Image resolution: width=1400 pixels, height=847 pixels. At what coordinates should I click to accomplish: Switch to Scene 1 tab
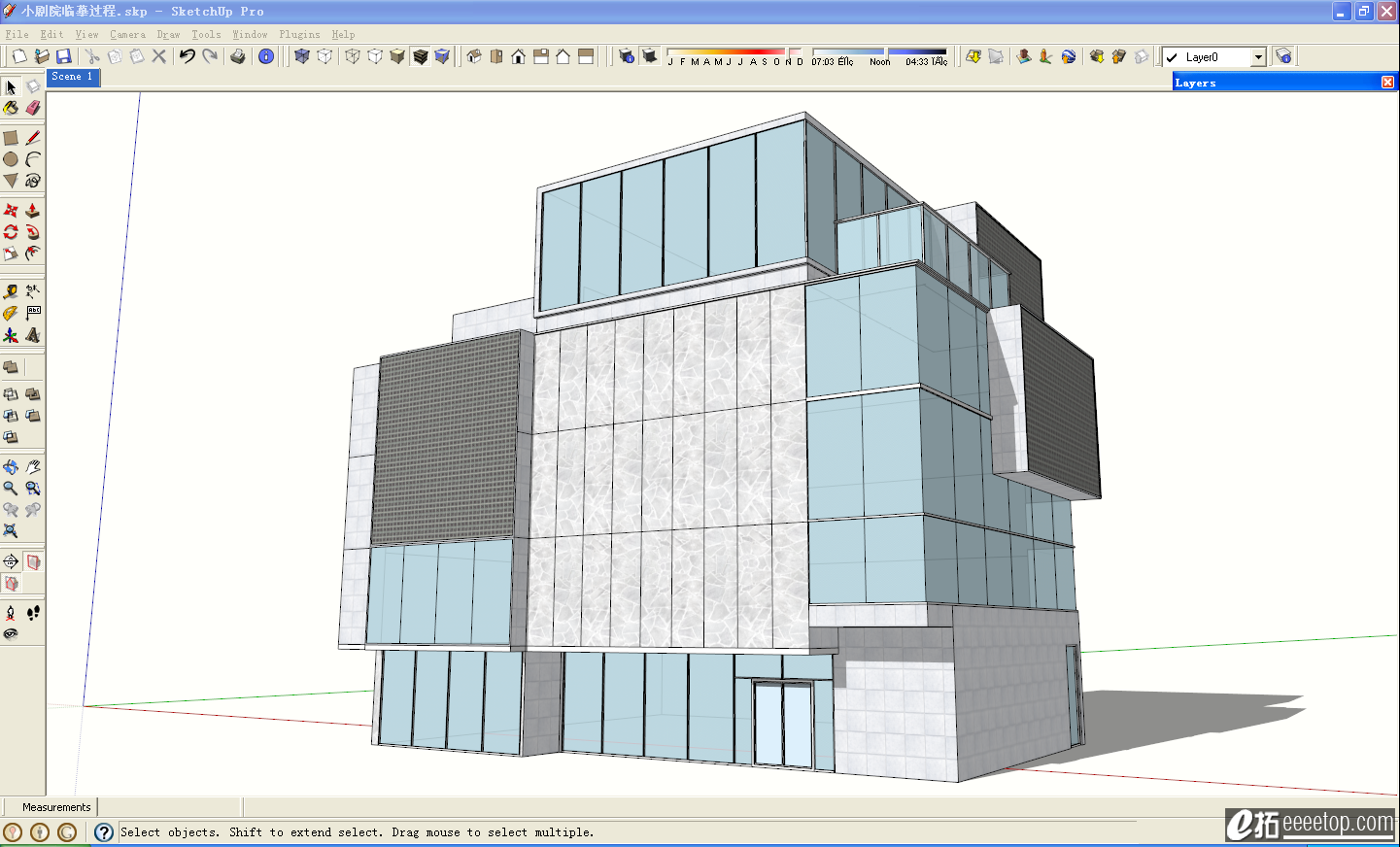point(73,77)
